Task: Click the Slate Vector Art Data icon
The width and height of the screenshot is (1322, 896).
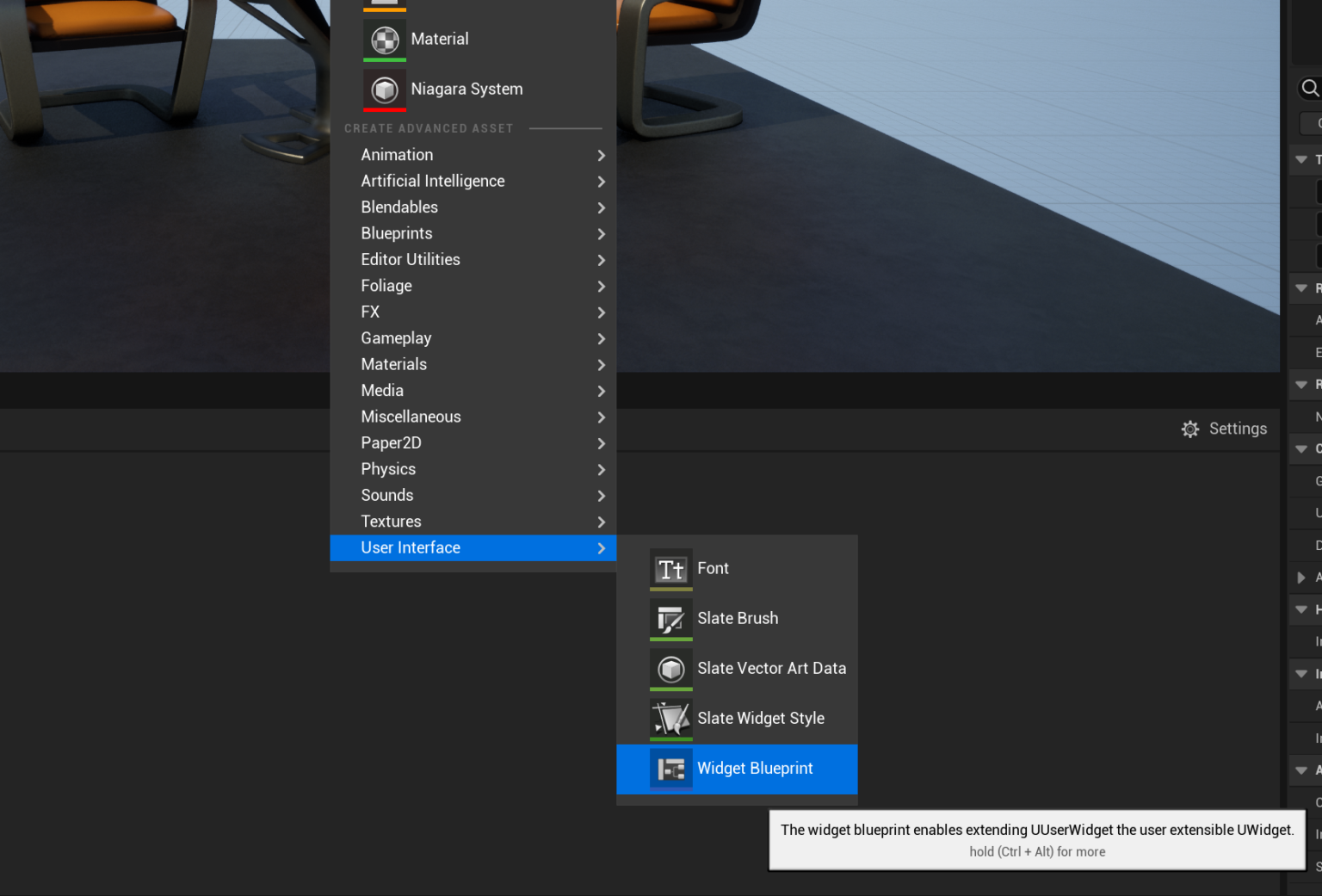Action: (x=670, y=669)
